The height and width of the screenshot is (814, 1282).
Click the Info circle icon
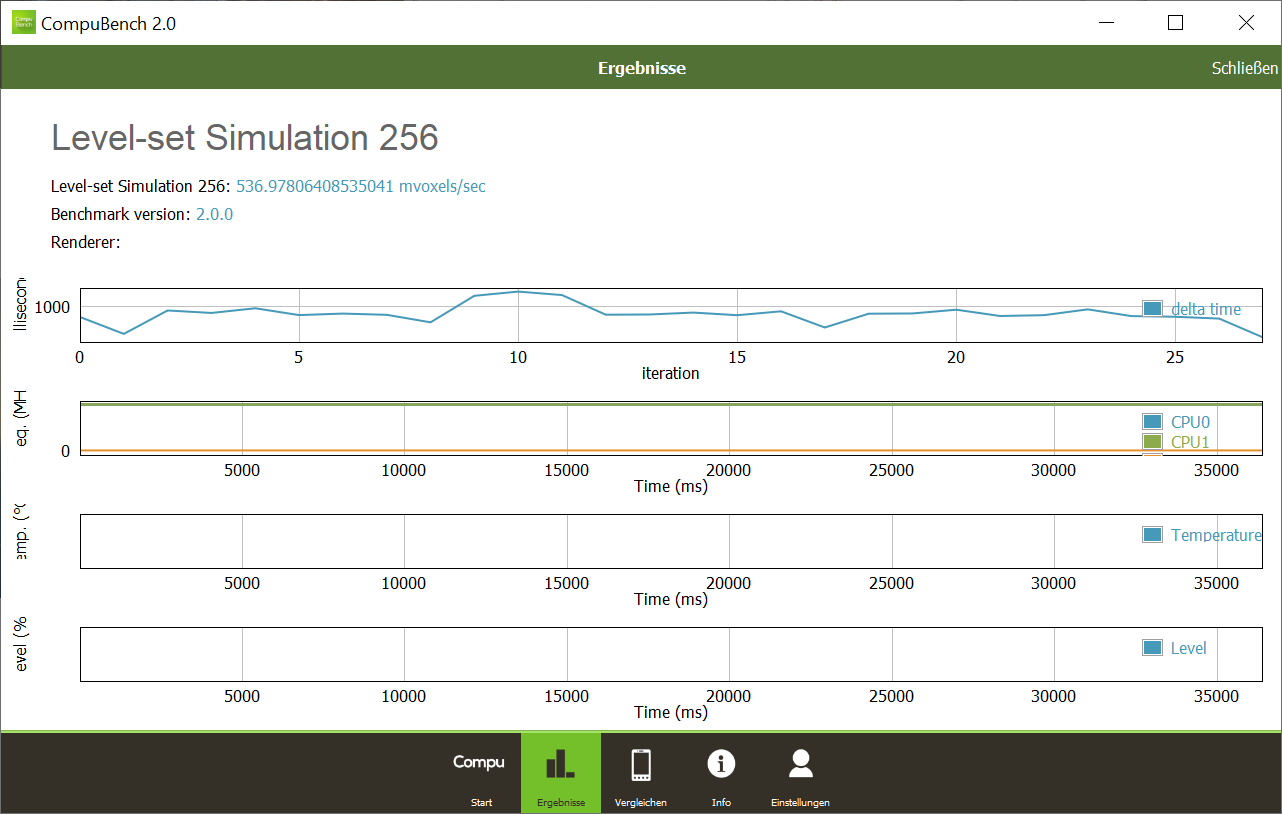[721, 765]
